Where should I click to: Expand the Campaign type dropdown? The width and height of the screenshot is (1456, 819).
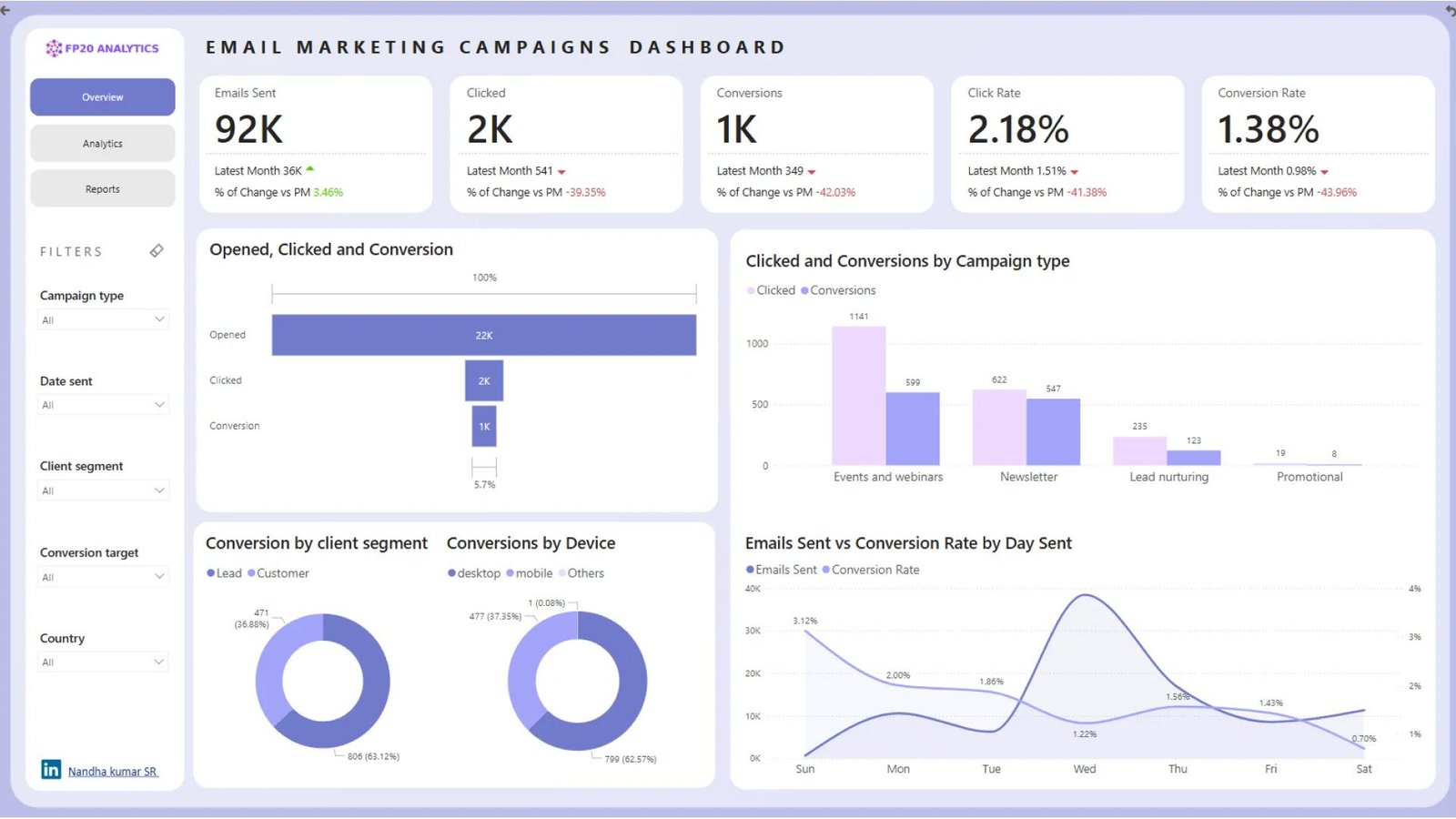pos(103,319)
